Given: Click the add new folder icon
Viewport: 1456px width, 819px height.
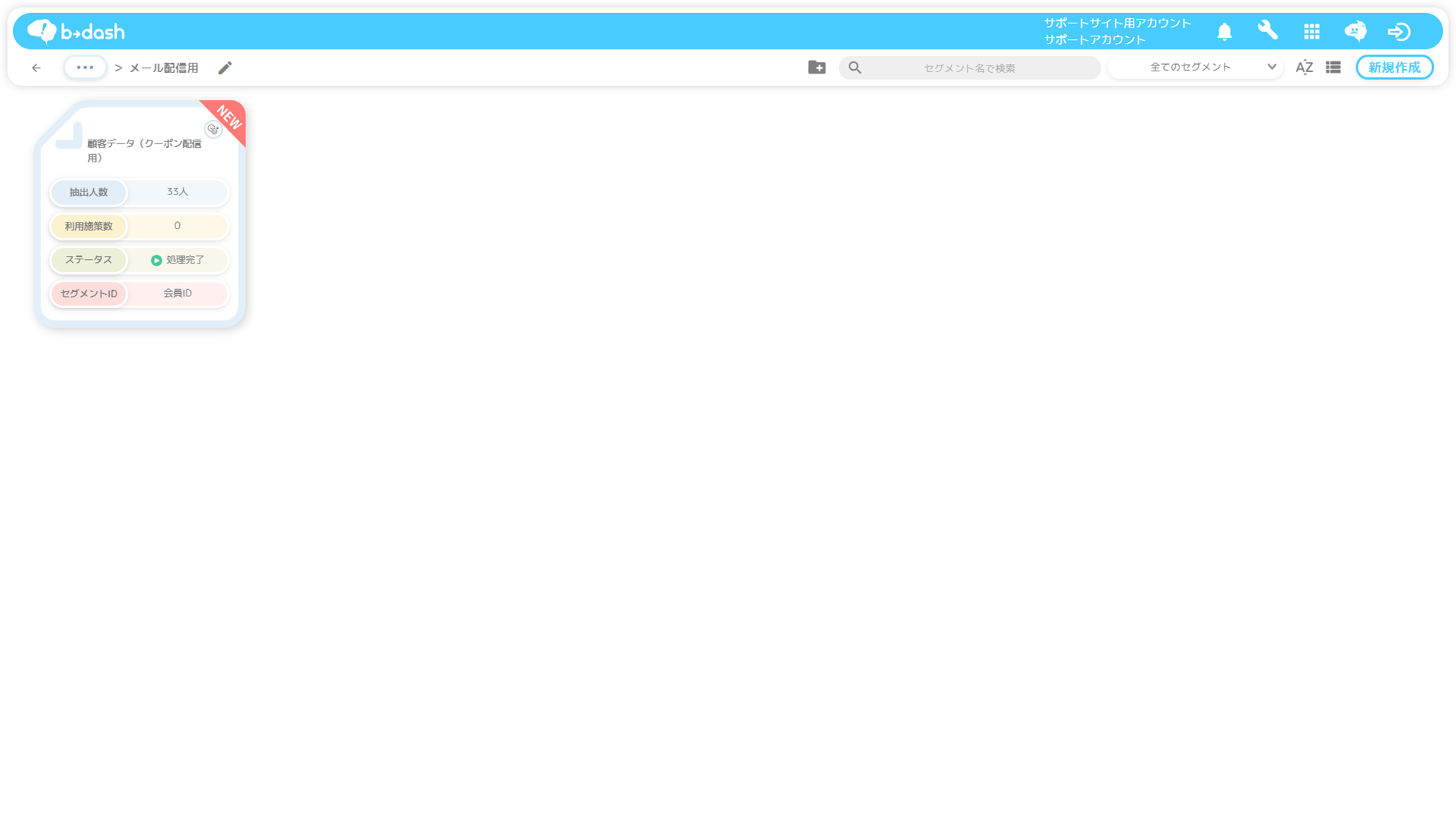Looking at the screenshot, I should 817,67.
